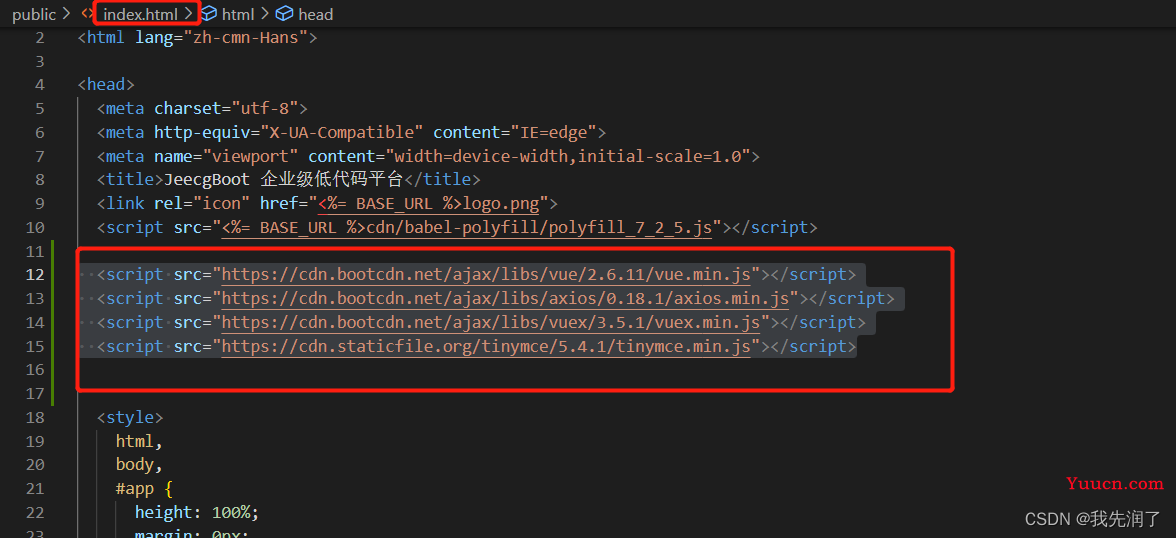This screenshot has width=1176, height=538.
Task: Follow the vuex.min.js CDN link on line 14
Action: pos(491,323)
